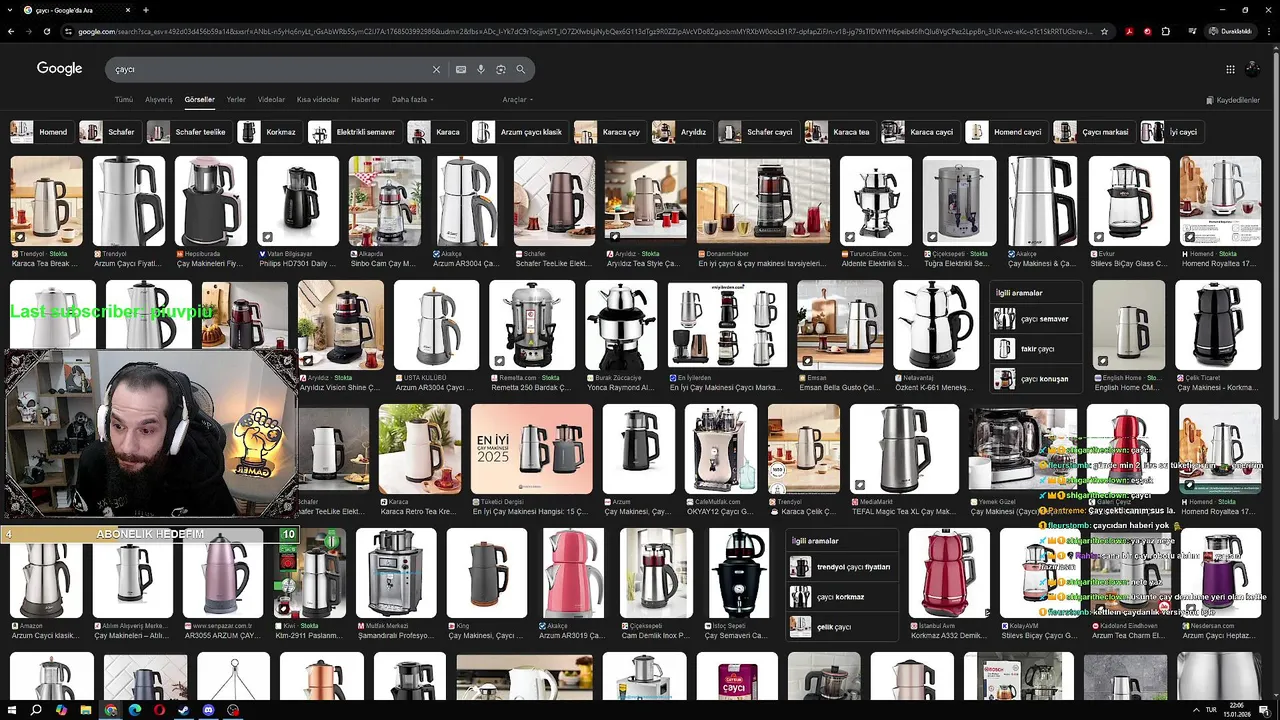The height and width of the screenshot is (720, 1280).
Task: Open Steam from the taskbar
Action: pyautogui.click(x=184, y=710)
